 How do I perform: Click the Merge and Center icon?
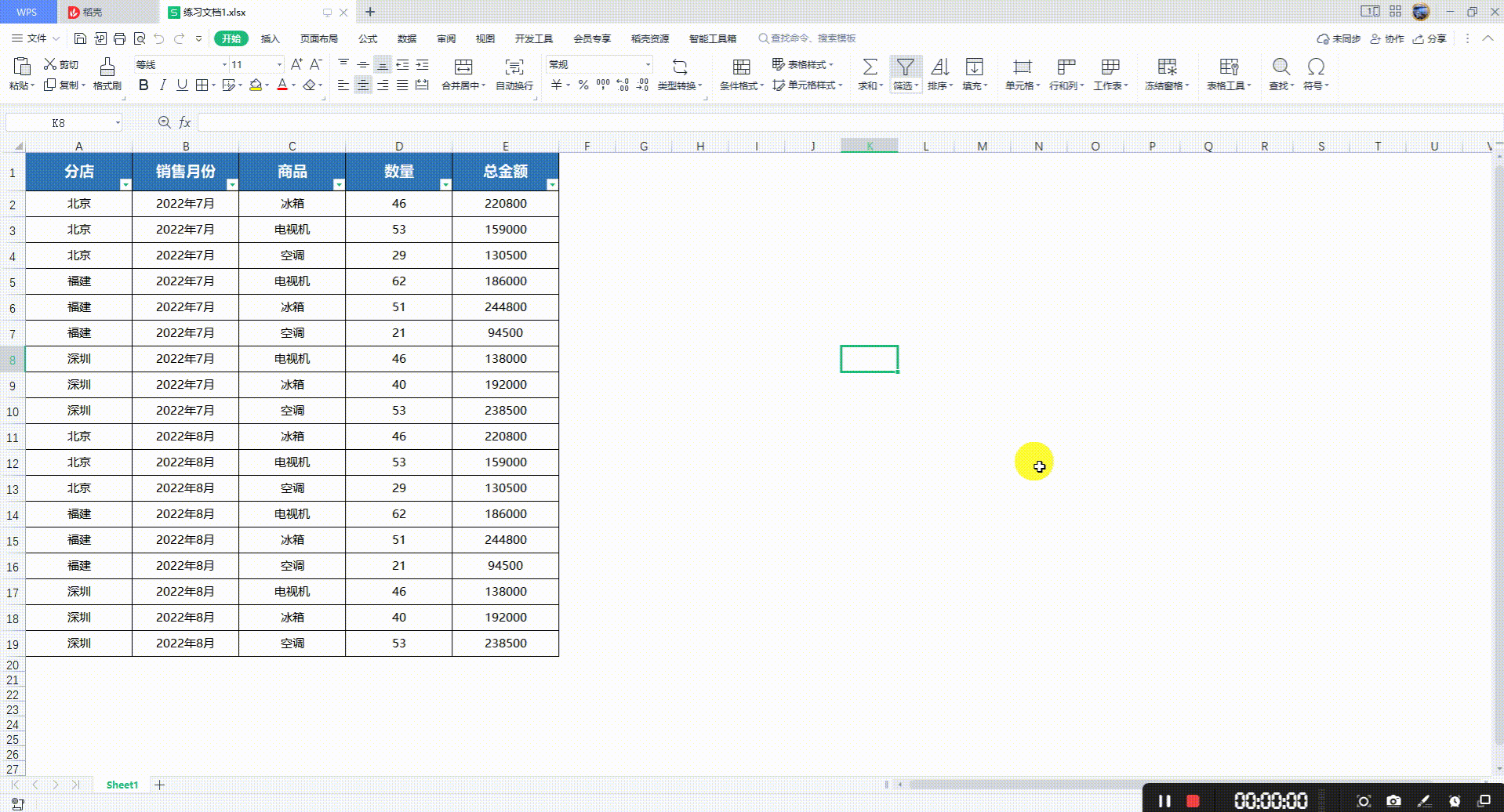463,67
